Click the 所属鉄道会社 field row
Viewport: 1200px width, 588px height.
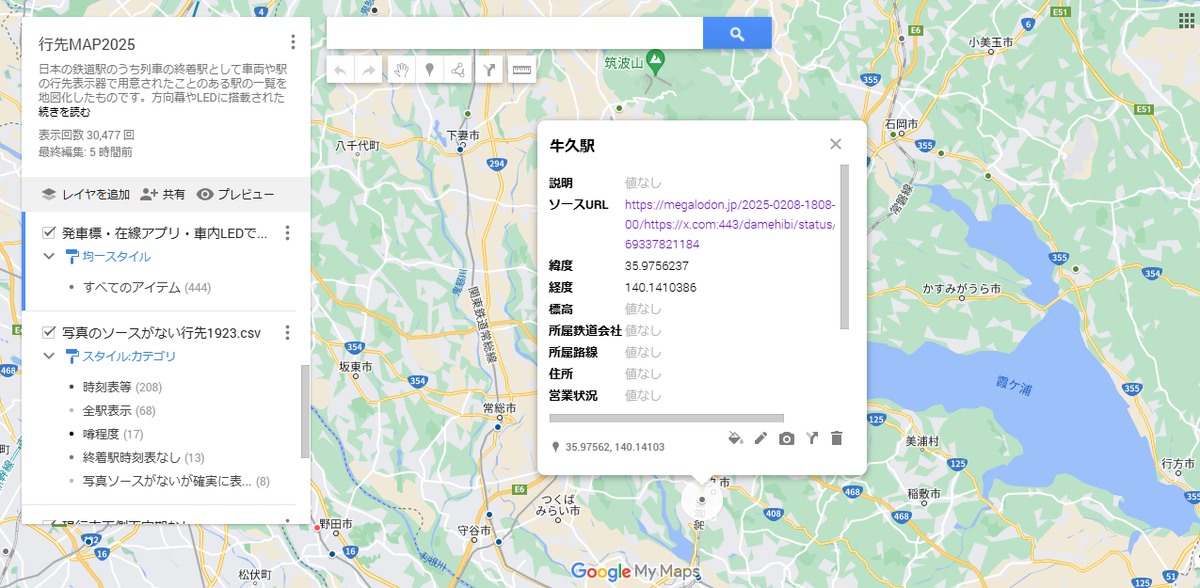pos(692,330)
